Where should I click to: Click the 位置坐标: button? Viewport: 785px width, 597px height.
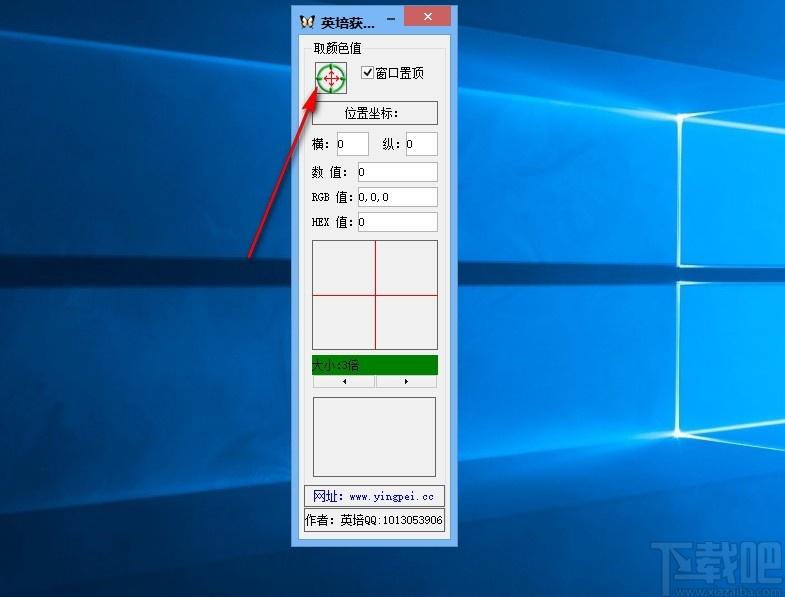coord(374,113)
